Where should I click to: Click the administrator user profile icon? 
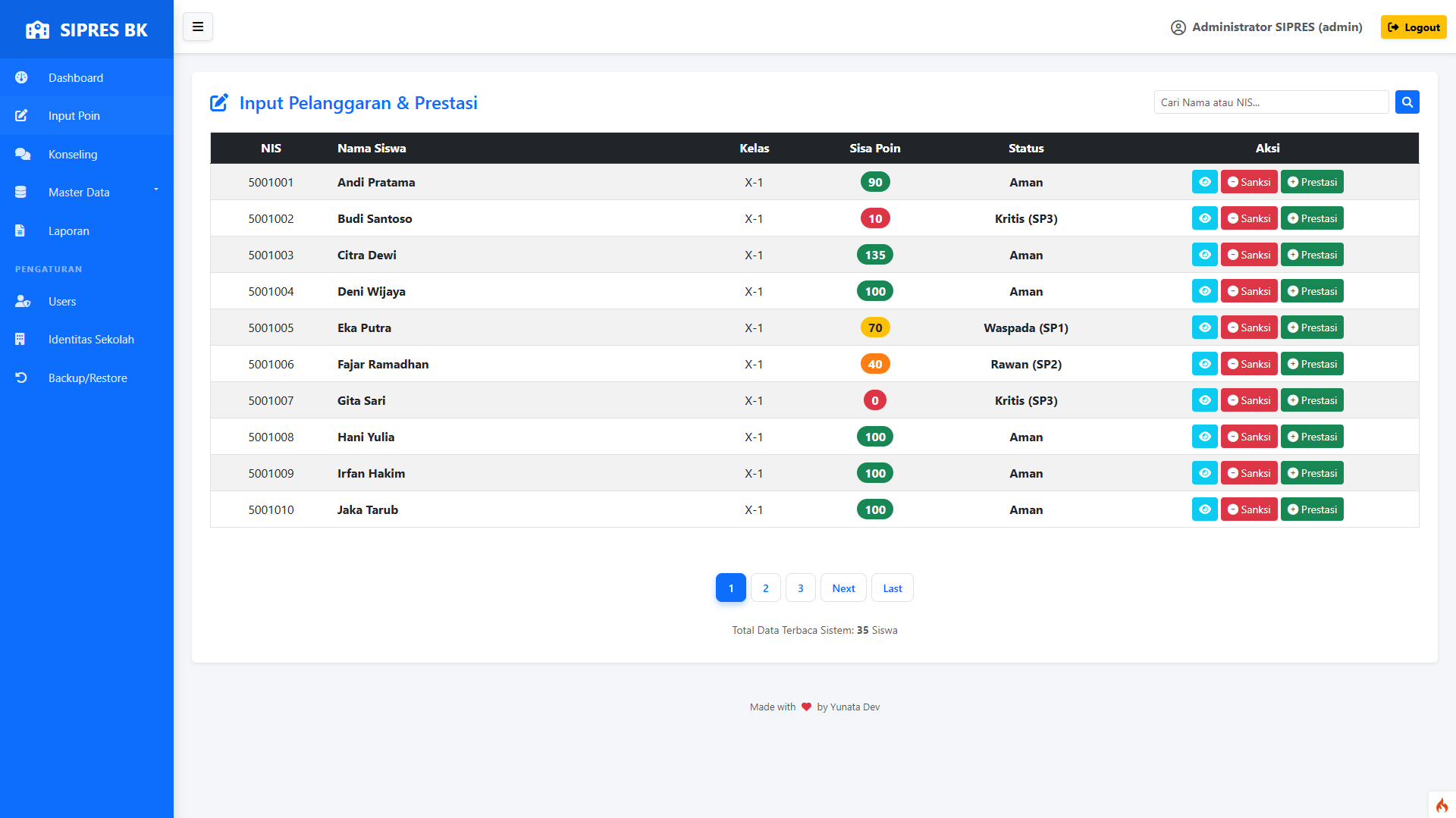pos(1178,28)
